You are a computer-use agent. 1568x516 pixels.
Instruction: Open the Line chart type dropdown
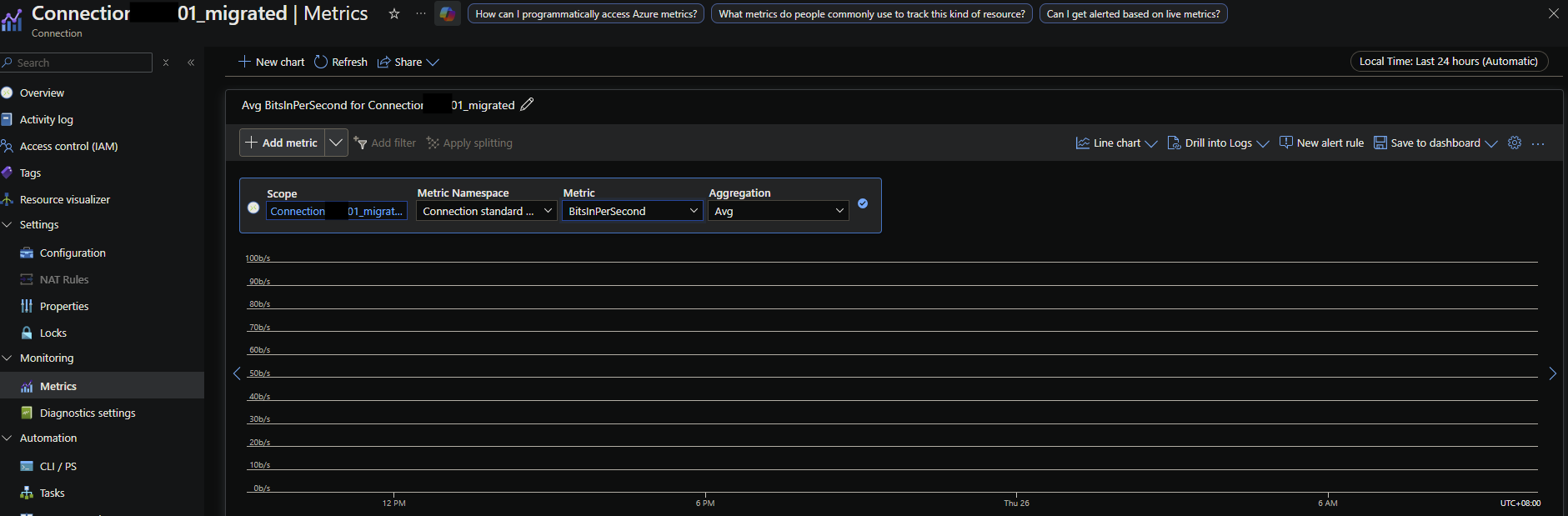click(1116, 143)
